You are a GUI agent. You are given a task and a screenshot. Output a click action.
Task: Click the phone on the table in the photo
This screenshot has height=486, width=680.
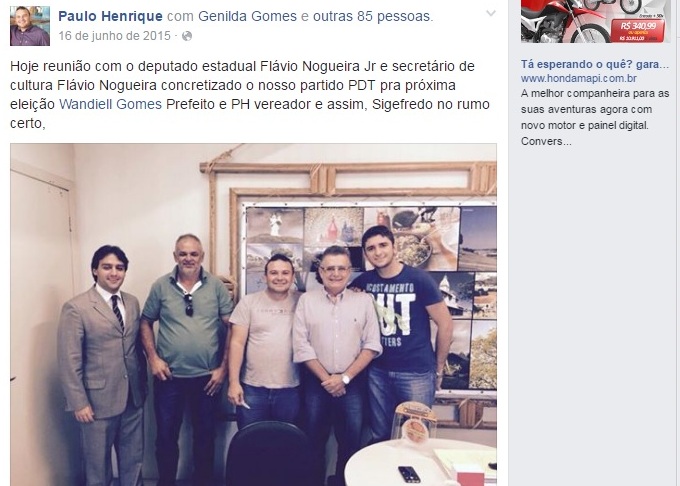click(409, 474)
